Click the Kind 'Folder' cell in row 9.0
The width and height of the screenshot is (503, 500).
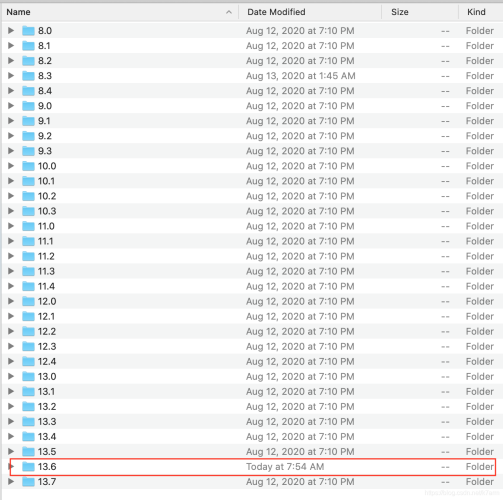[480, 106]
